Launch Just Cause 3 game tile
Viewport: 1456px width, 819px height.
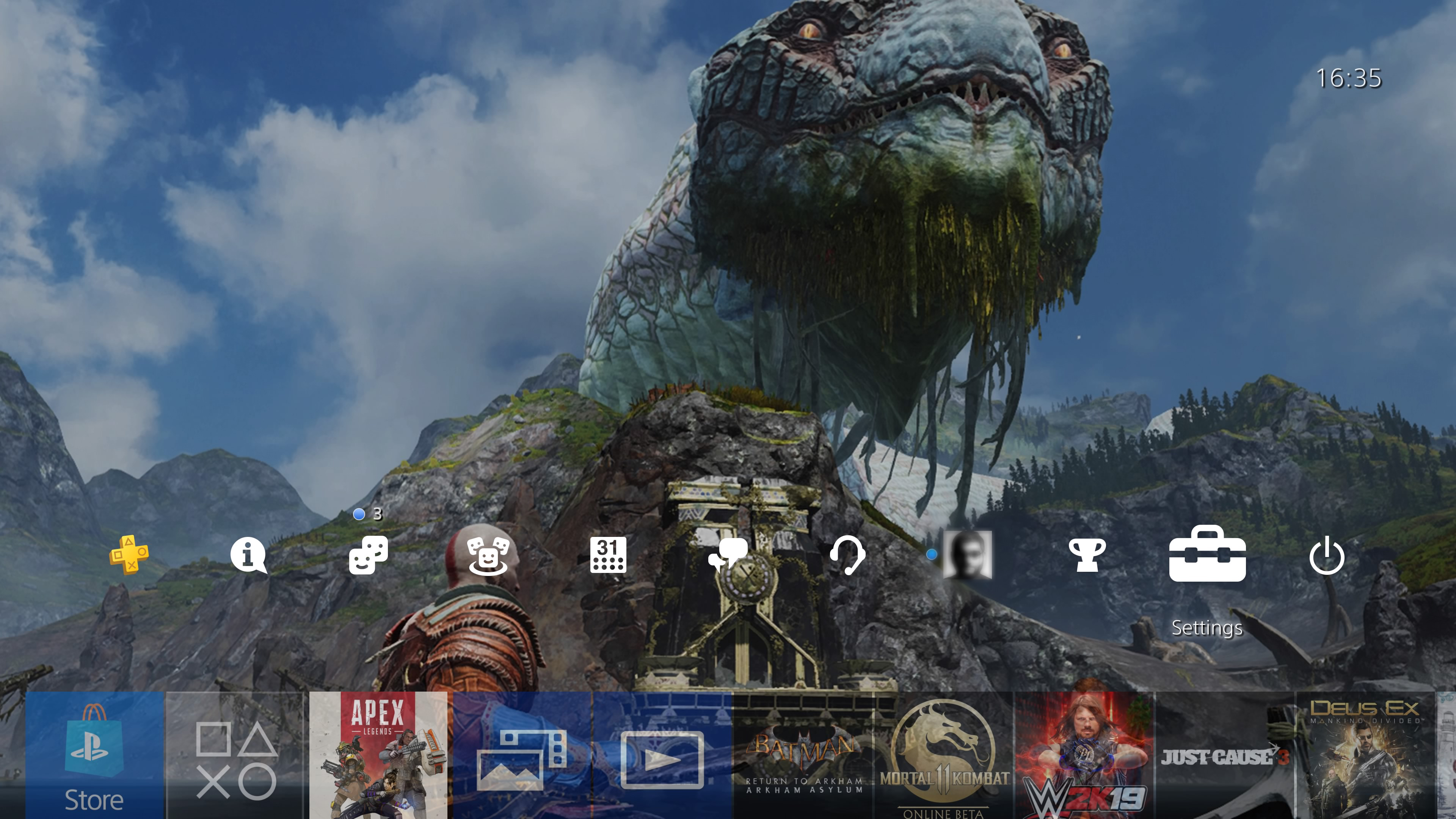[1225, 755]
